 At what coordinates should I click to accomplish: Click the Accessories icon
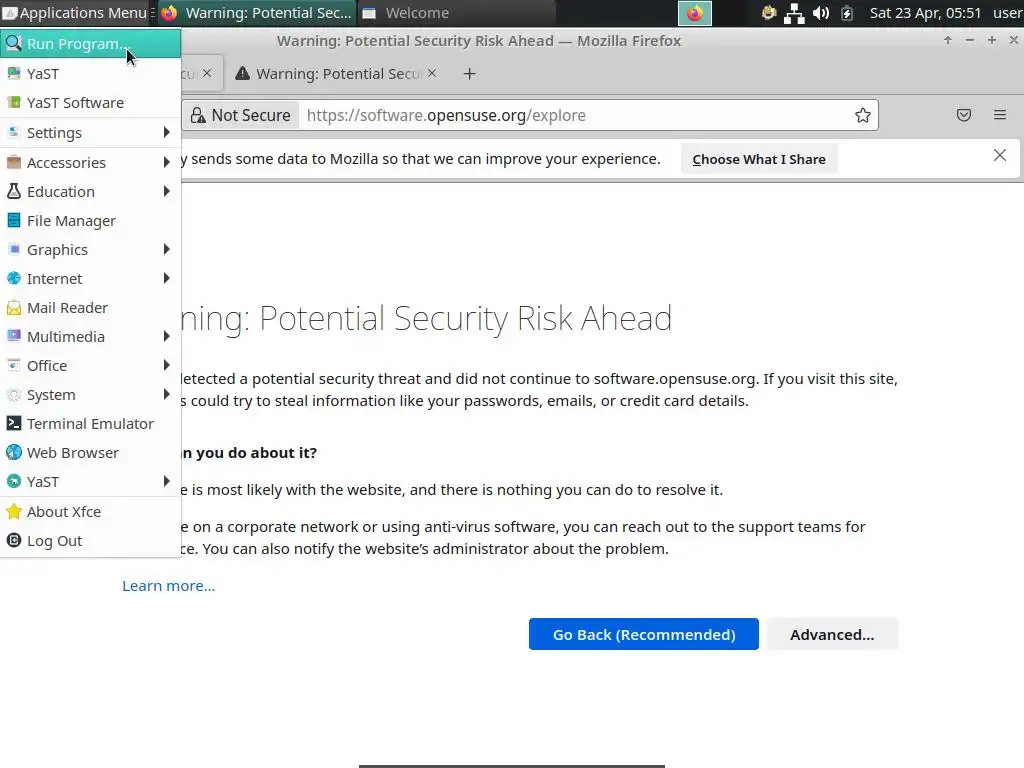click(14, 162)
